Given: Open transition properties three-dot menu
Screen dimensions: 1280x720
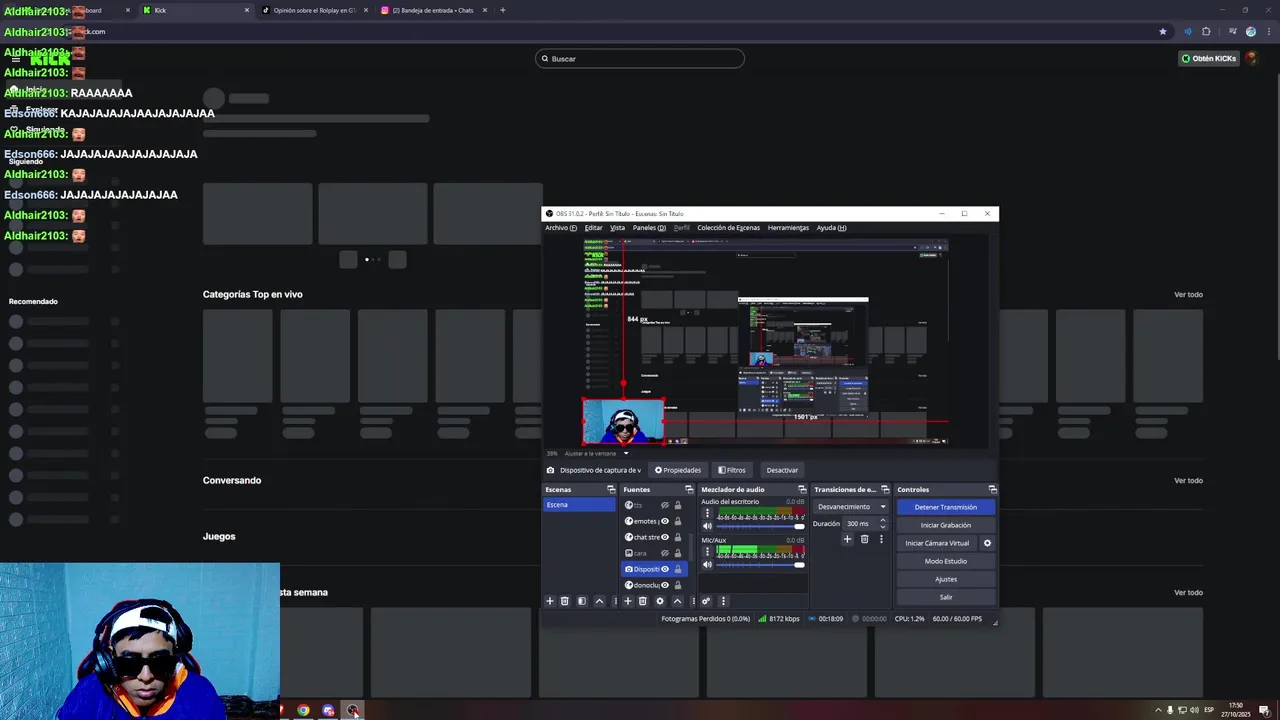Looking at the screenshot, I should (881, 539).
